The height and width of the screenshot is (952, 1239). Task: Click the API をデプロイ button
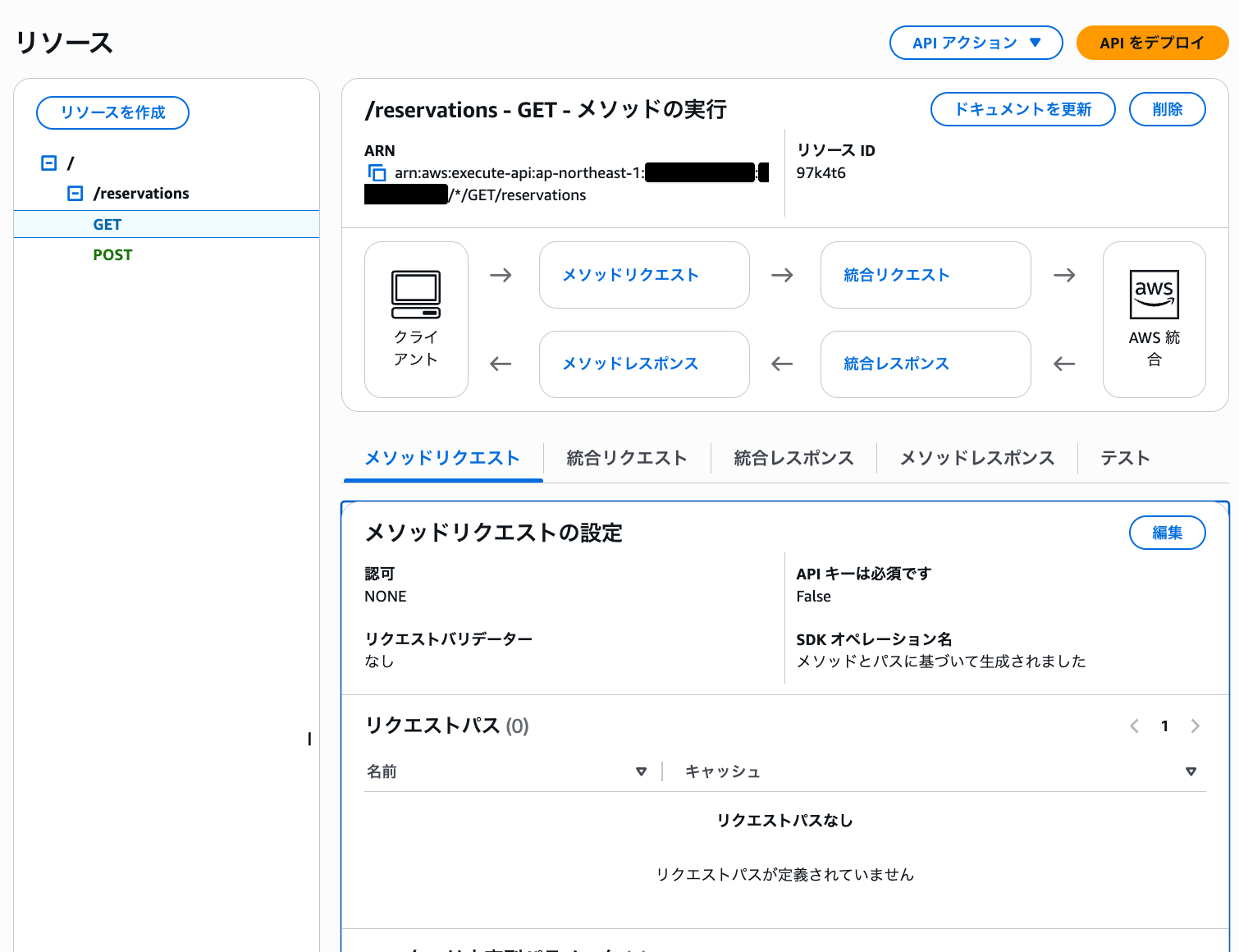[x=1152, y=43]
